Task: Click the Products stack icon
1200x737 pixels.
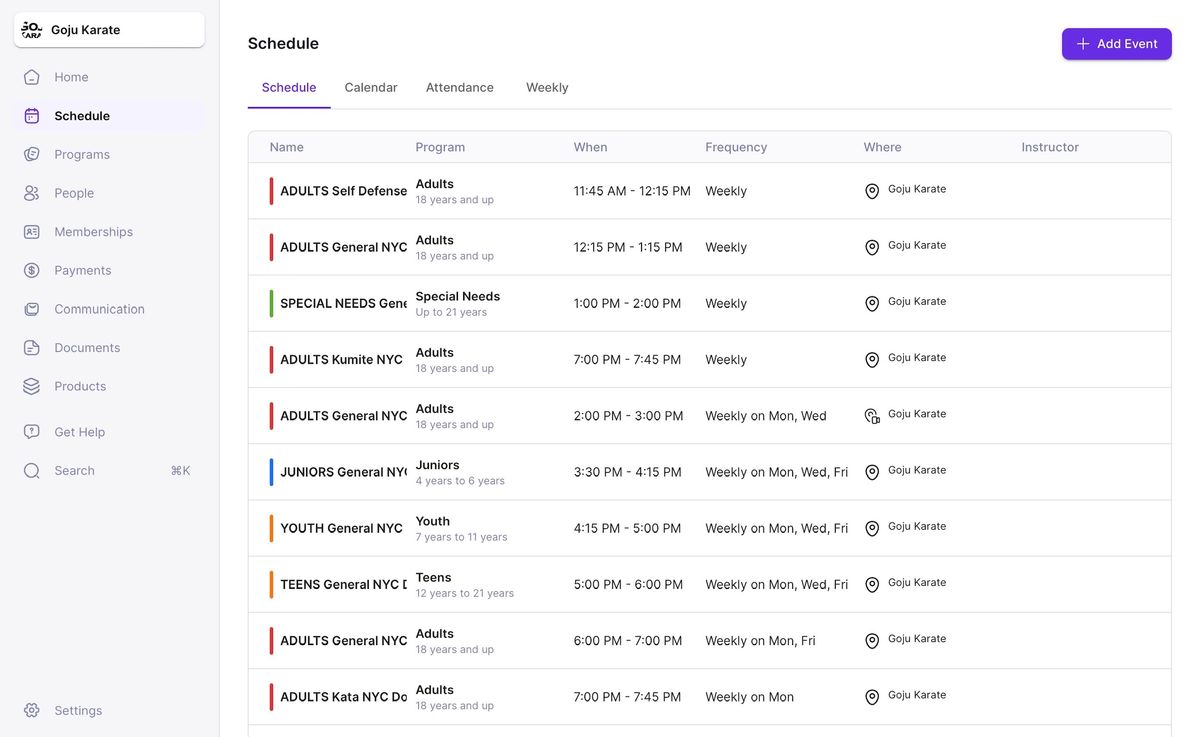Action: coord(32,386)
